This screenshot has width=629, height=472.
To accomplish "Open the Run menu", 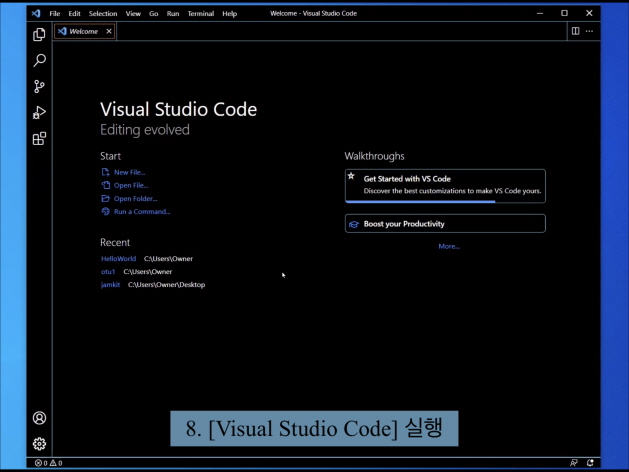I will [x=173, y=14].
